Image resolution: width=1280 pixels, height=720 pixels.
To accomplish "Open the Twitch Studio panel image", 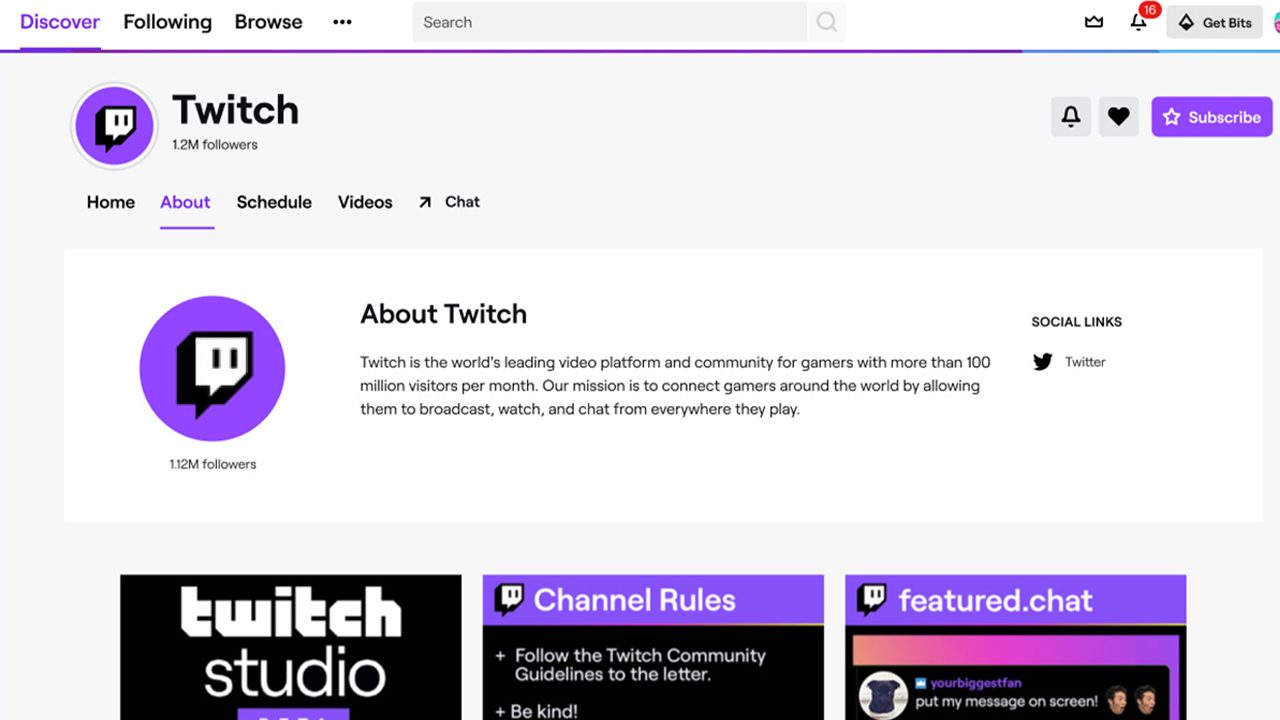I will click(x=291, y=647).
